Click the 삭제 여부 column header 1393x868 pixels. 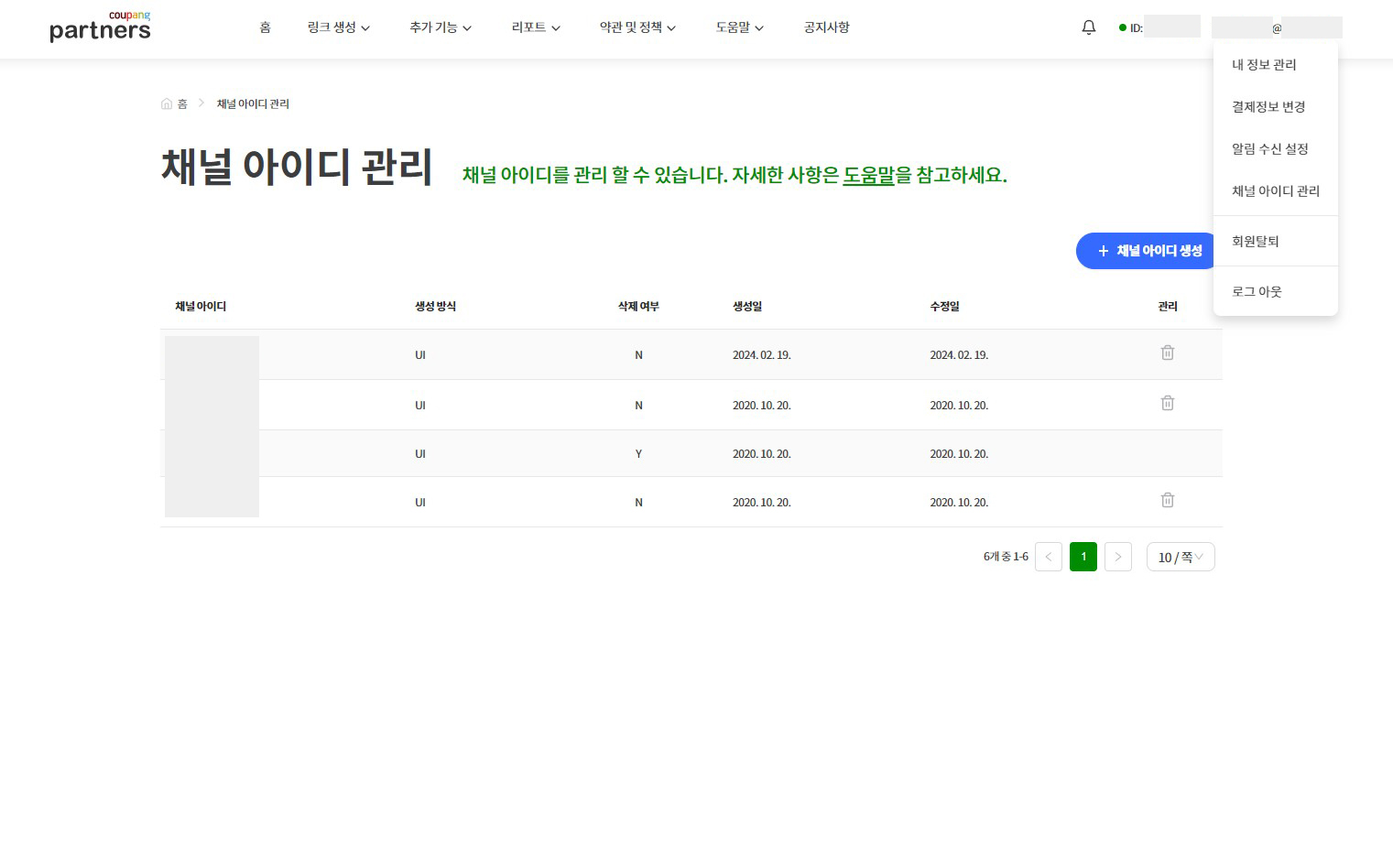point(638,307)
